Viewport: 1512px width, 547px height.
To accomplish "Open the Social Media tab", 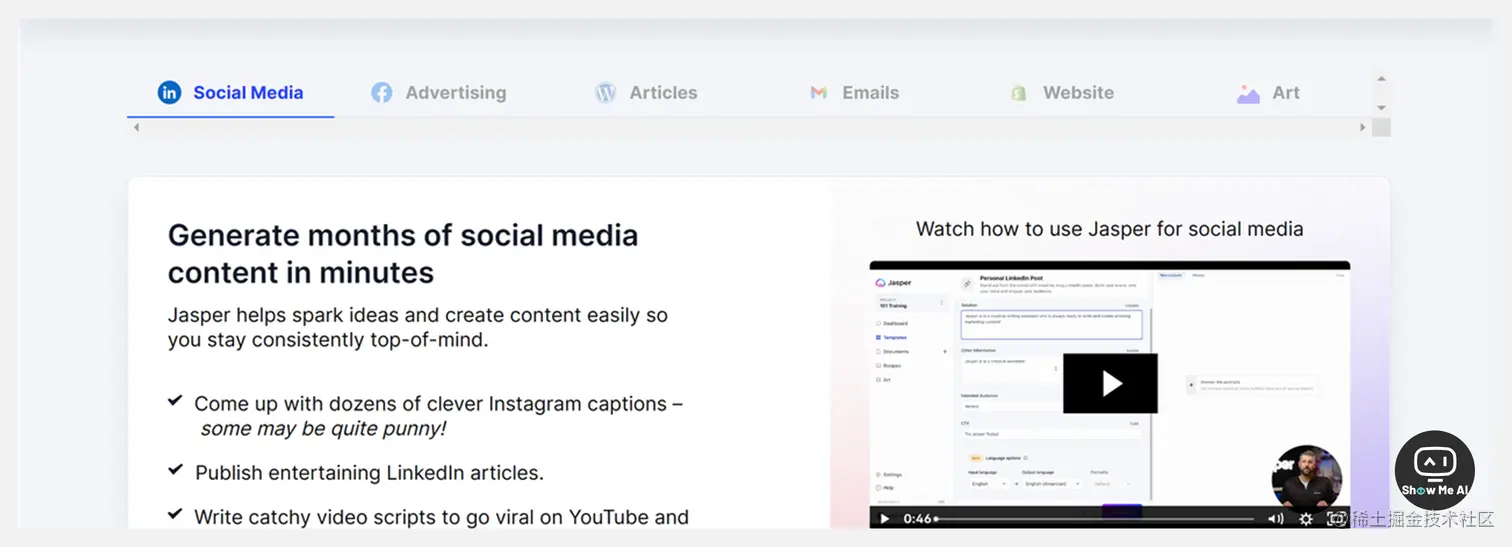I will [230, 93].
